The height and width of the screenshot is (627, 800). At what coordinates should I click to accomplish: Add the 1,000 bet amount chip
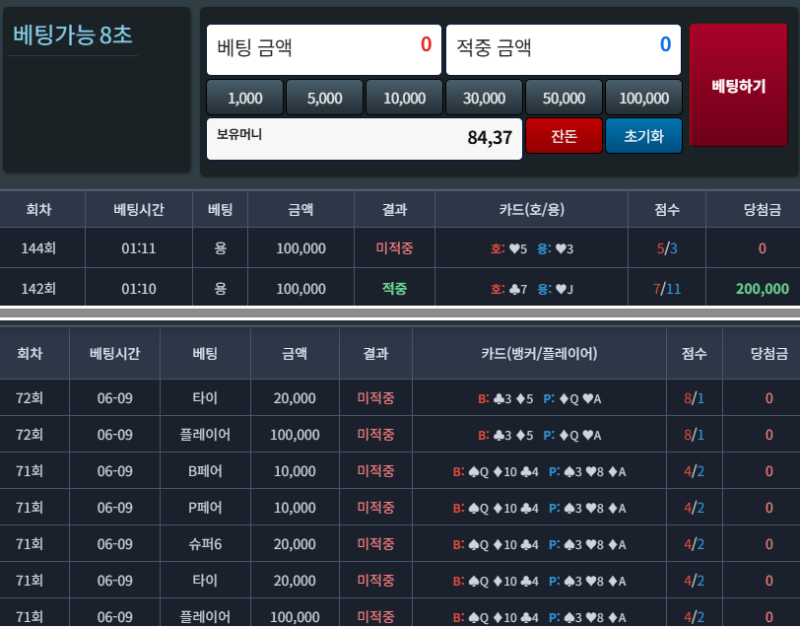245,97
